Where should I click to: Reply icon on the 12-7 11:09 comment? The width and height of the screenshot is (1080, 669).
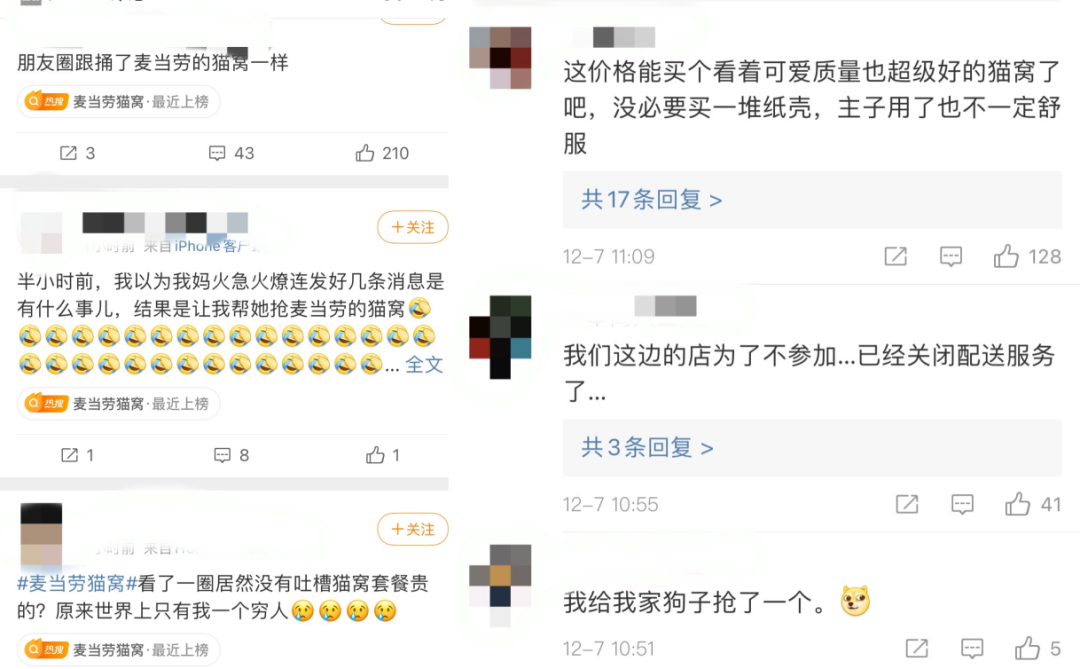click(x=951, y=256)
